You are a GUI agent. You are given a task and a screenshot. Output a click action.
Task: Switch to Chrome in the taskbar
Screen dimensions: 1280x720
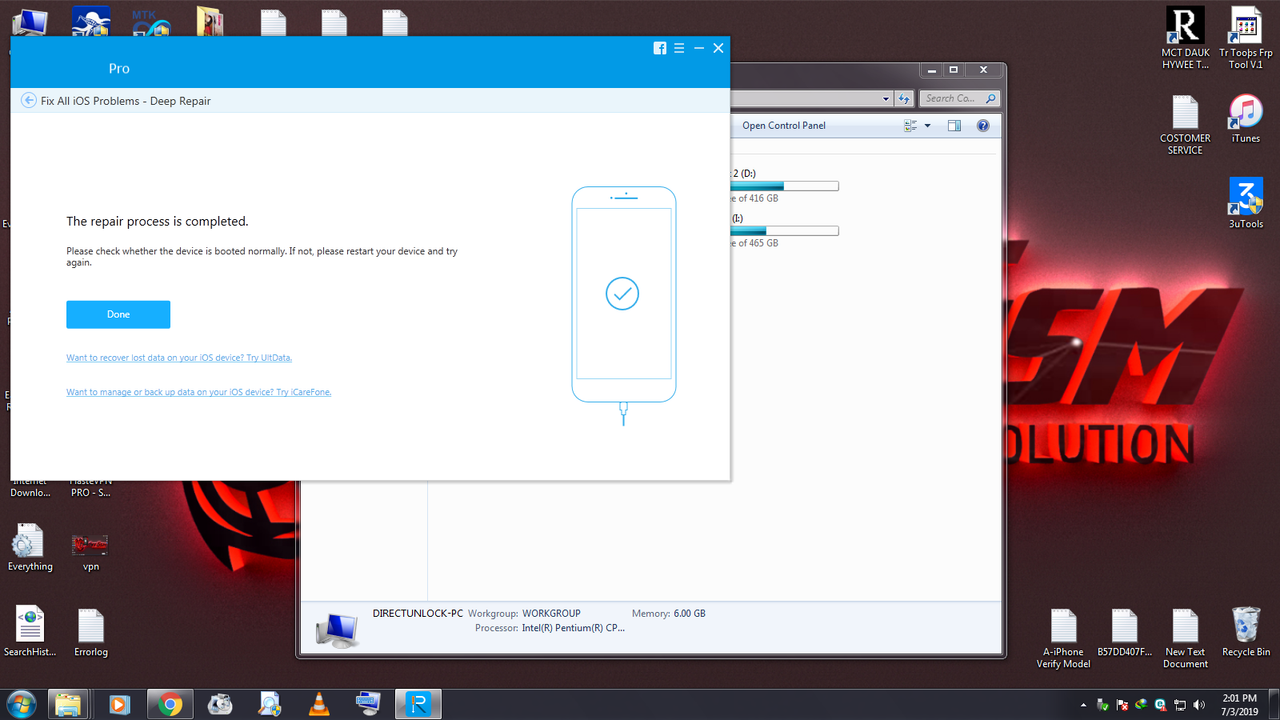(170, 704)
